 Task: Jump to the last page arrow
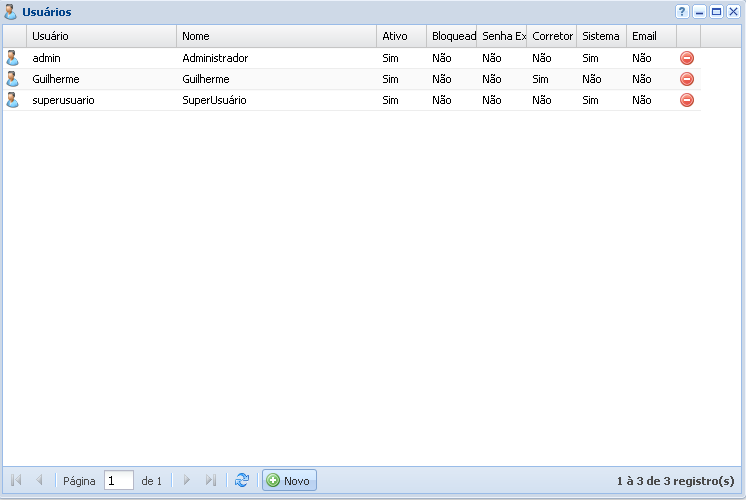click(x=210, y=481)
